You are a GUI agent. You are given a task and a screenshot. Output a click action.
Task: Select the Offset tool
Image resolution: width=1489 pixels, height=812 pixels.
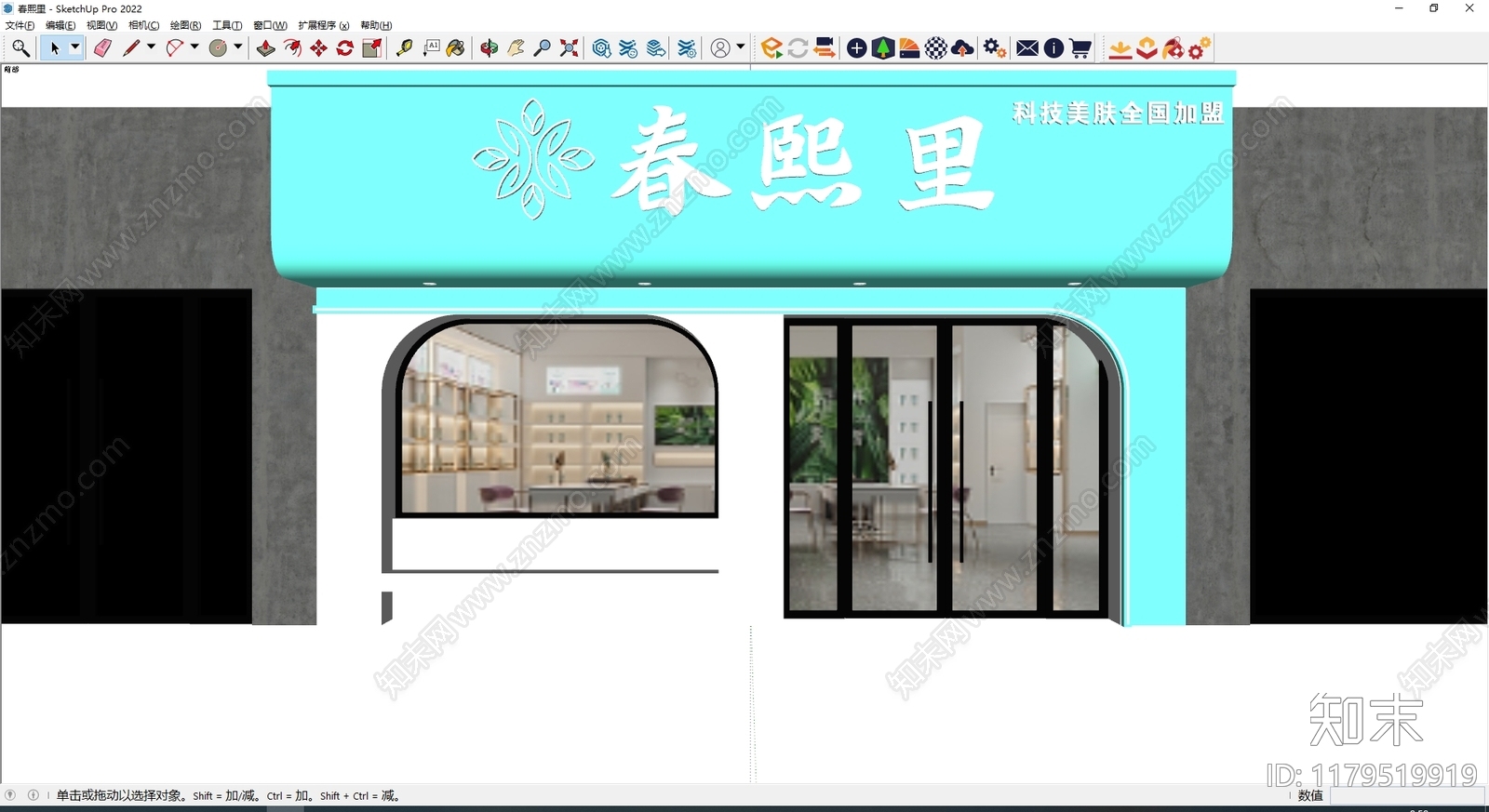[x=292, y=48]
